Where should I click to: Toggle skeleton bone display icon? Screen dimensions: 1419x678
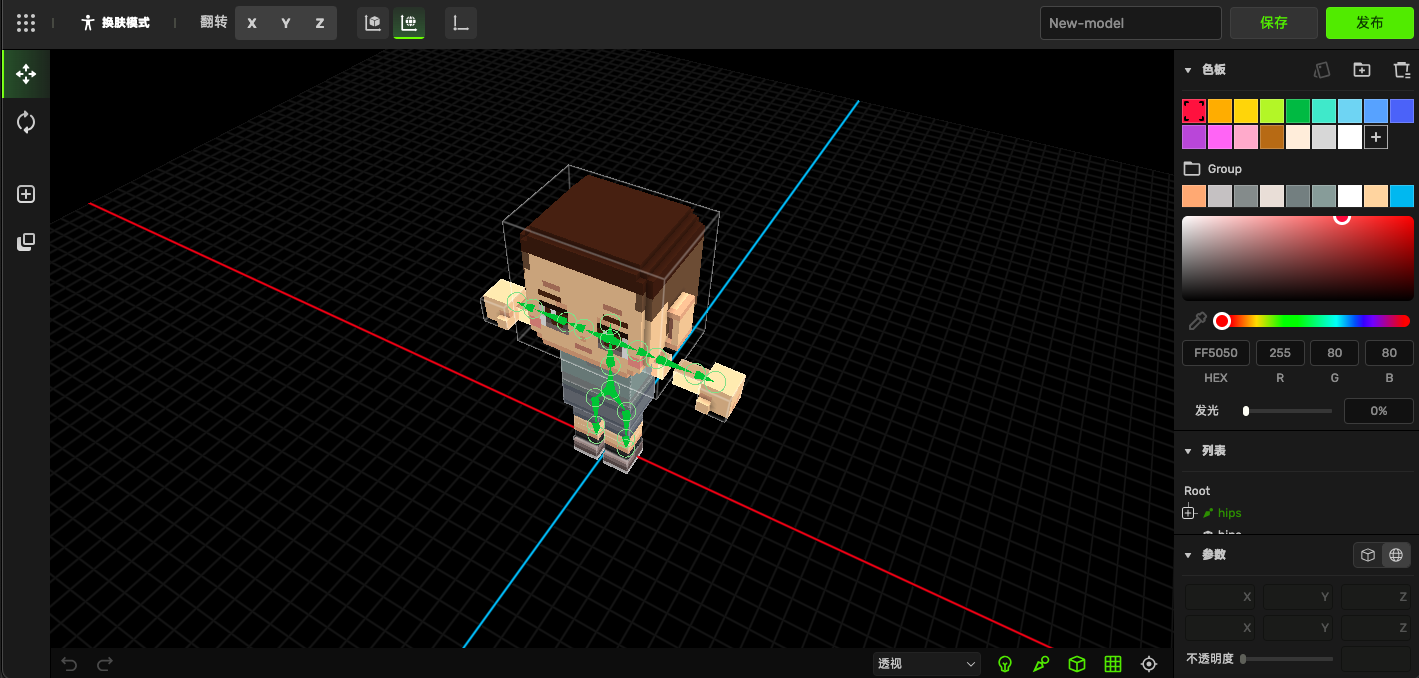click(x=1041, y=664)
